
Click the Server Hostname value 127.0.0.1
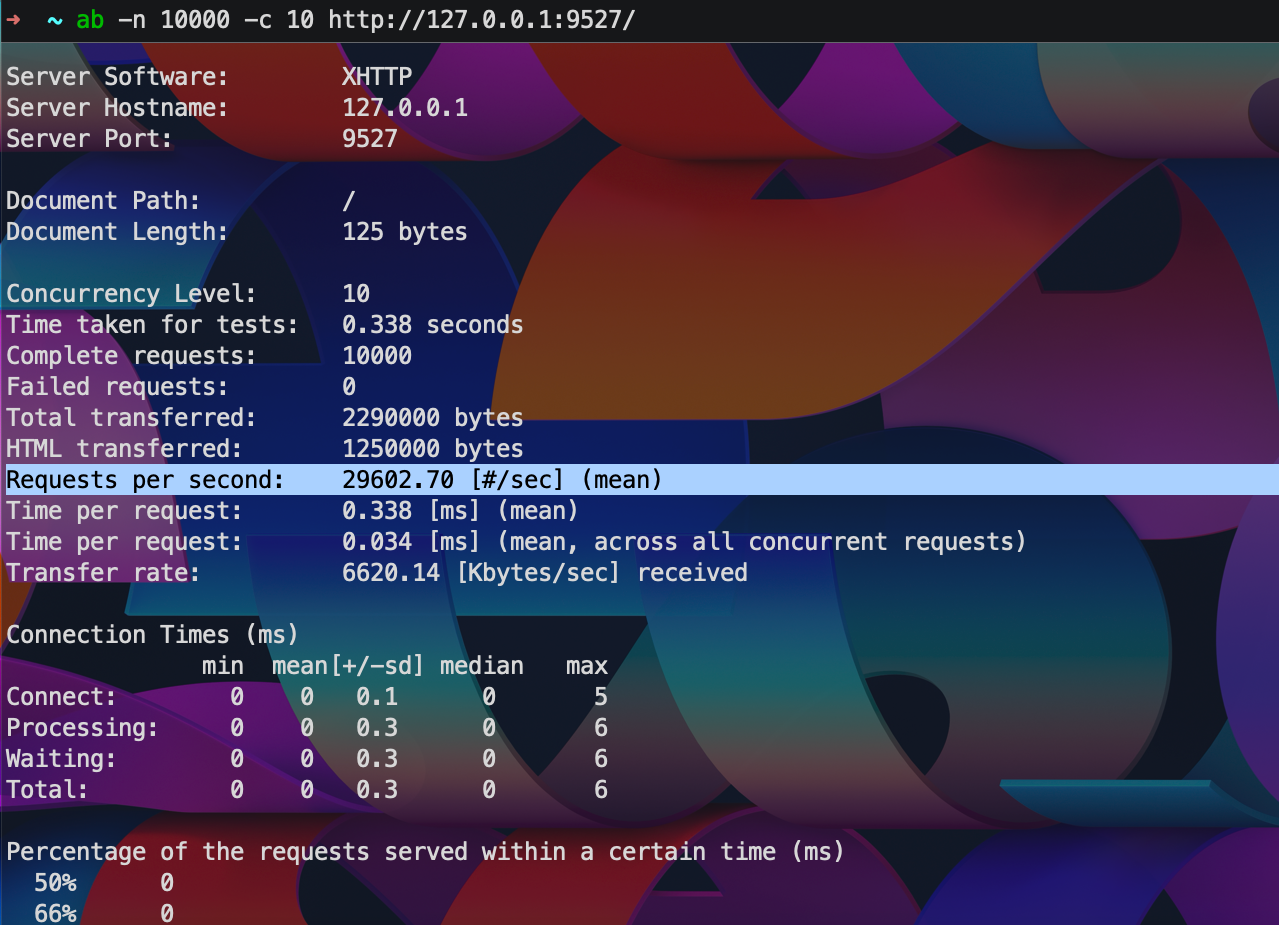tap(404, 108)
